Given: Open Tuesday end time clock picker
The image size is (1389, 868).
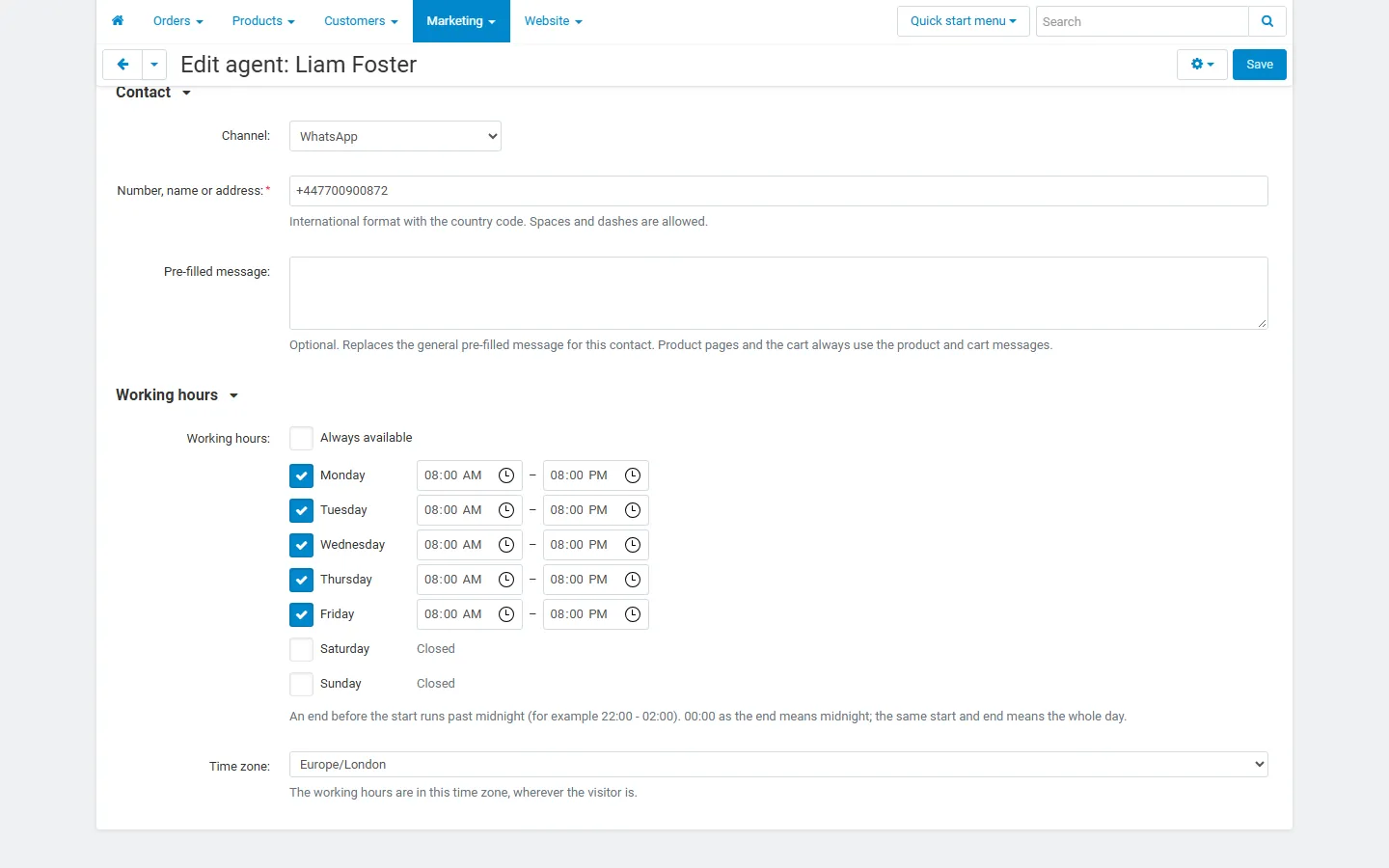Looking at the screenshot, I should (x=633, y=510).
